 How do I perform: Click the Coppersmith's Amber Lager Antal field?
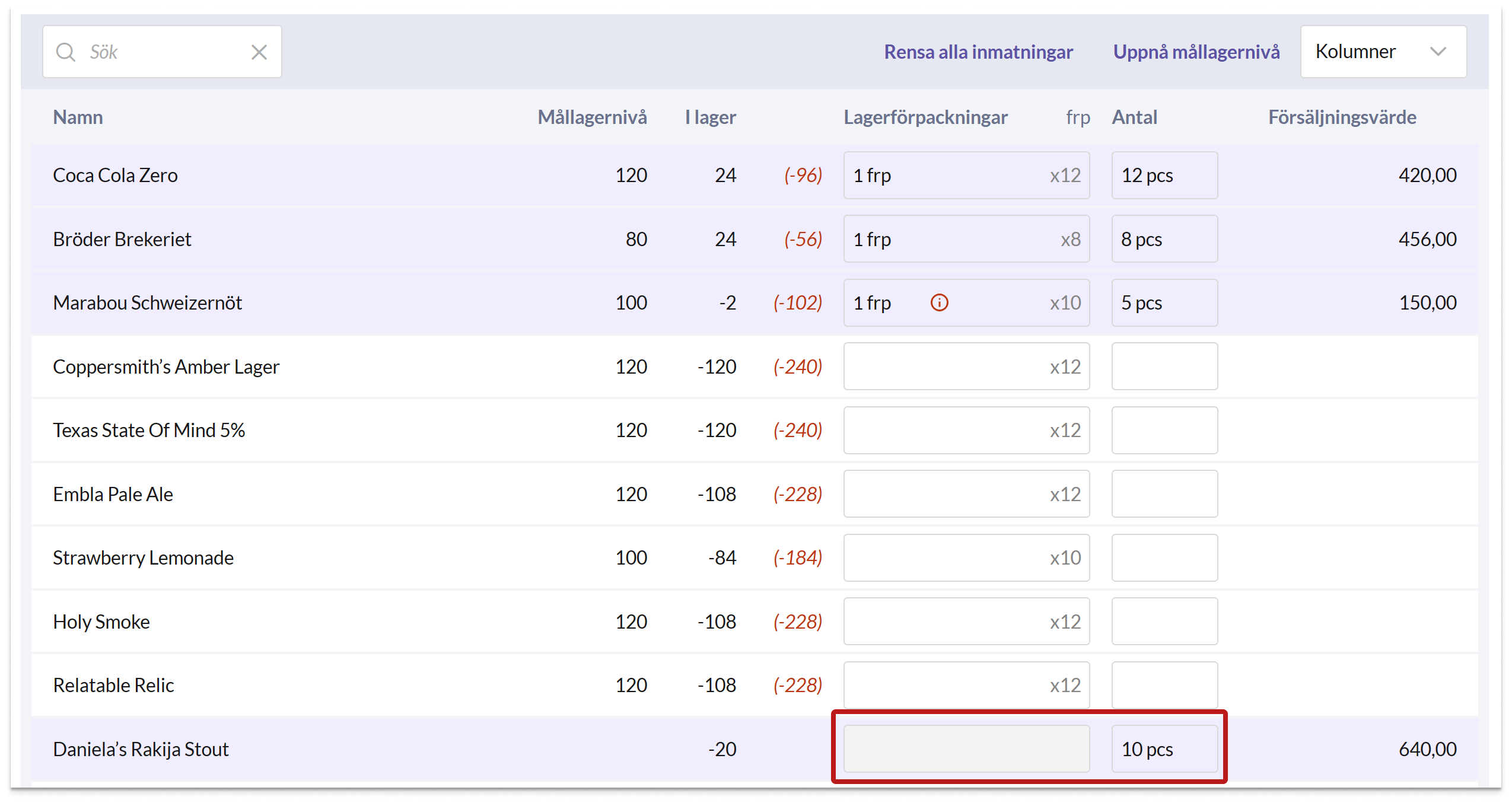(x=1164, y=367)
